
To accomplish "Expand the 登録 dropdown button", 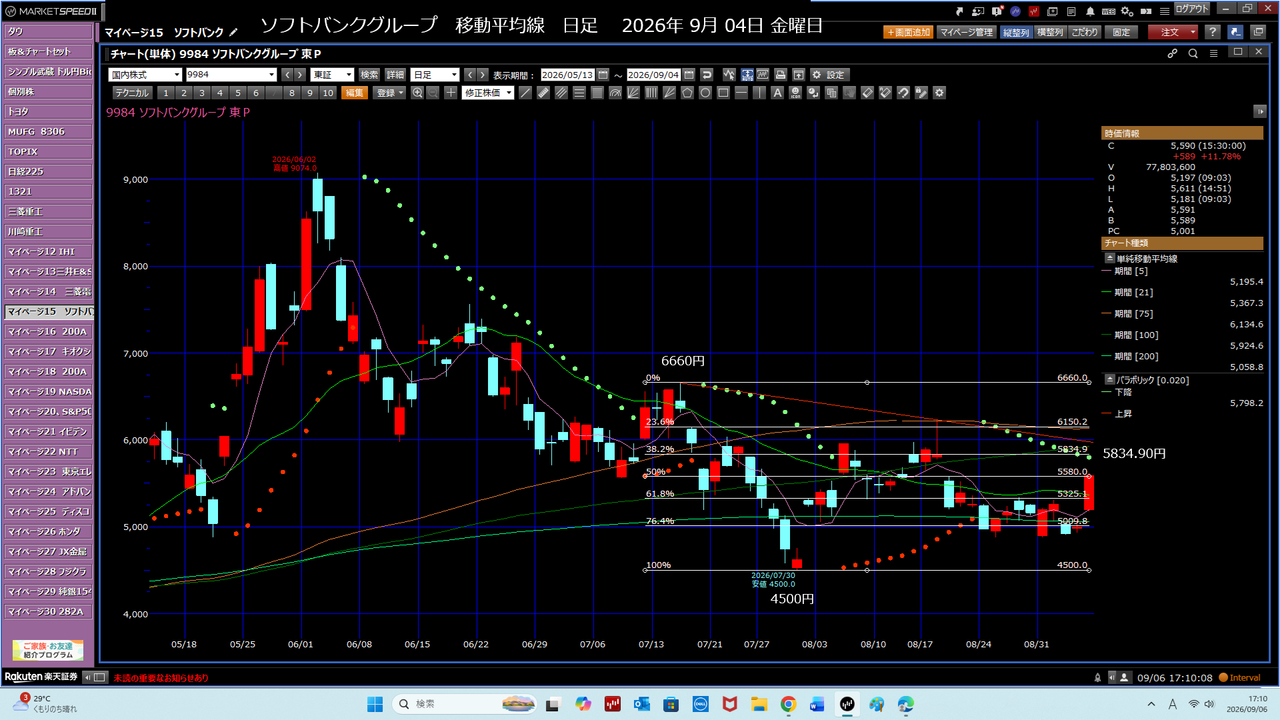I will (389, 93).
